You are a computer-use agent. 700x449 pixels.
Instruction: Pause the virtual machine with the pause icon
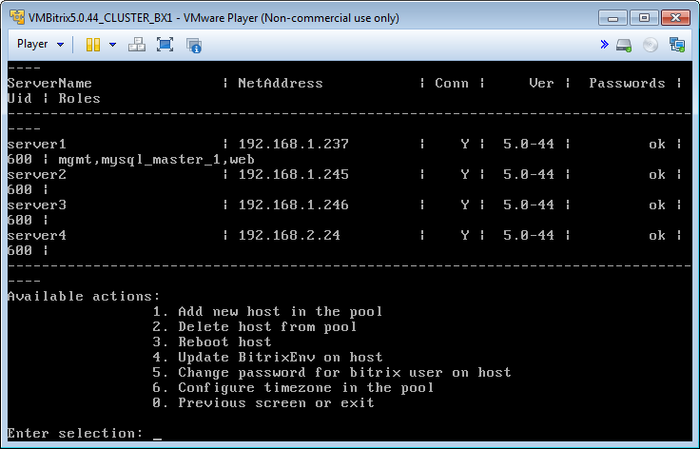93,45
